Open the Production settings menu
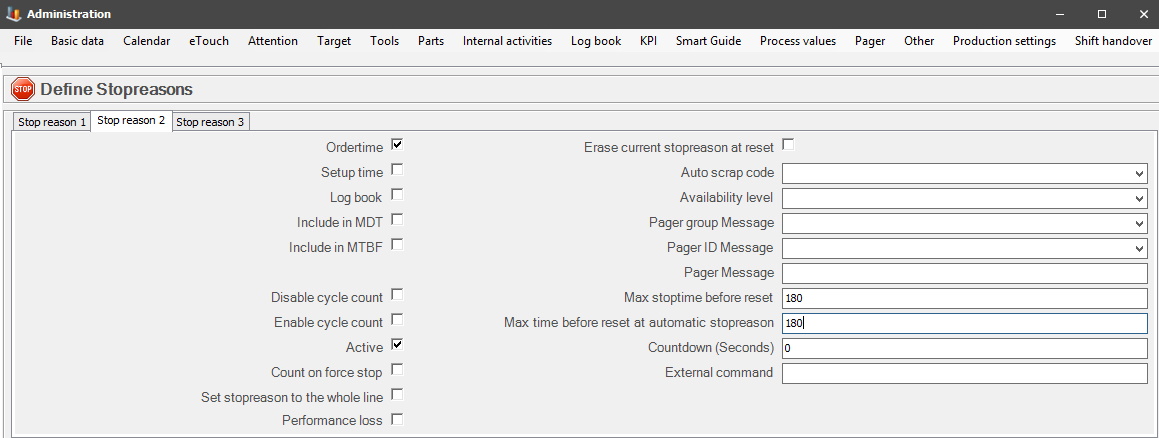The width and height of the screenshot is (1159, 438). (1004, 41)
